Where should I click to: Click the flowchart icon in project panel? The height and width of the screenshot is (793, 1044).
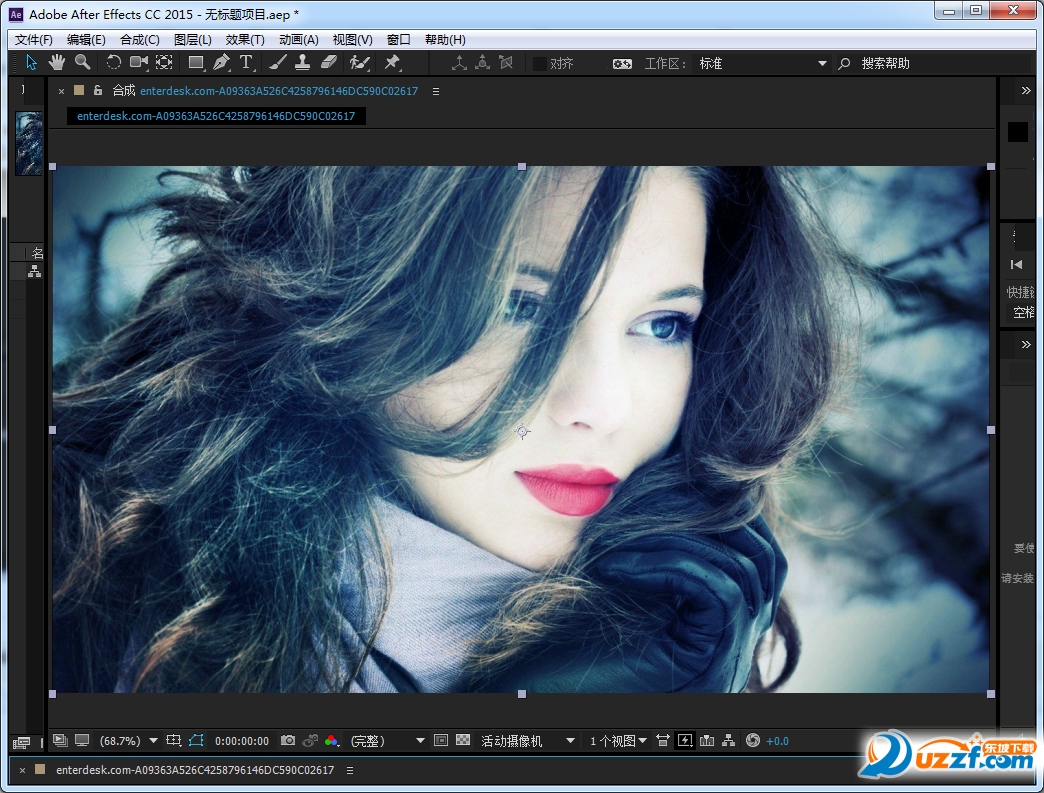pyautogui.click(x=34, y=271)
